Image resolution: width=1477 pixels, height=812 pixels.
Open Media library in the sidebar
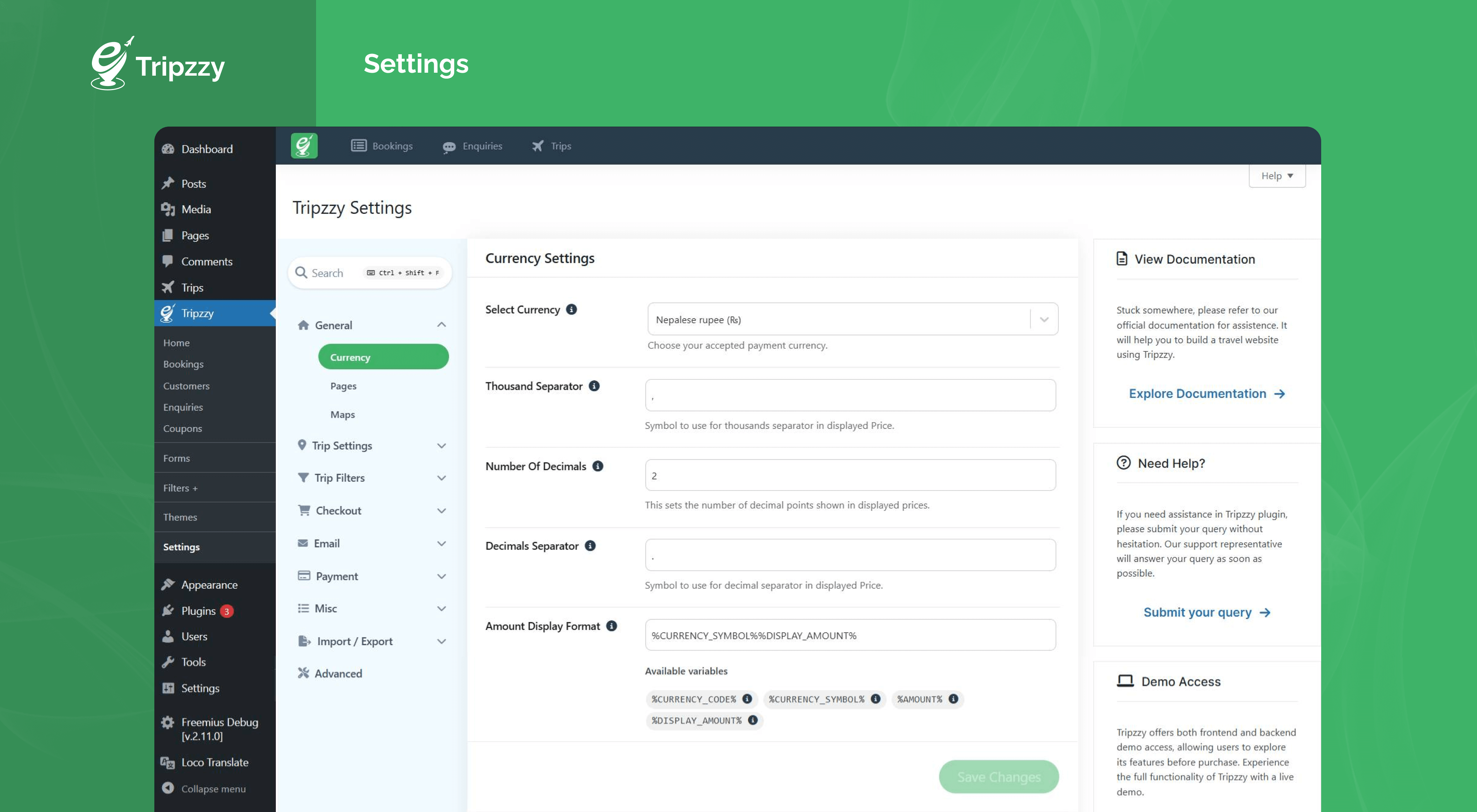[215, 209]
